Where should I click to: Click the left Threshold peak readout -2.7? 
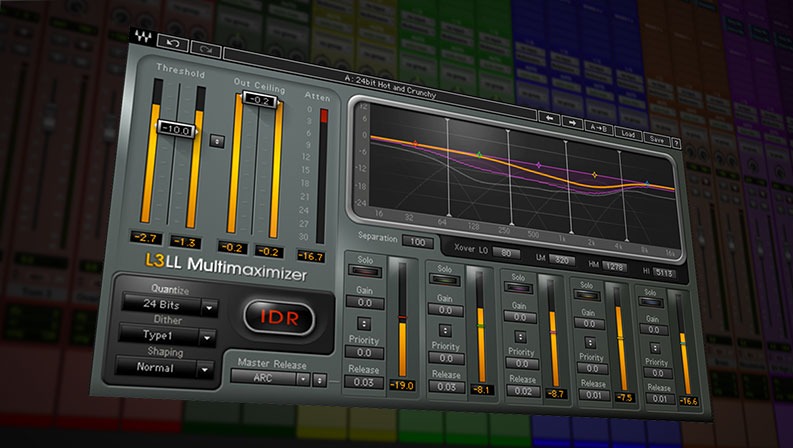[146, 238]
